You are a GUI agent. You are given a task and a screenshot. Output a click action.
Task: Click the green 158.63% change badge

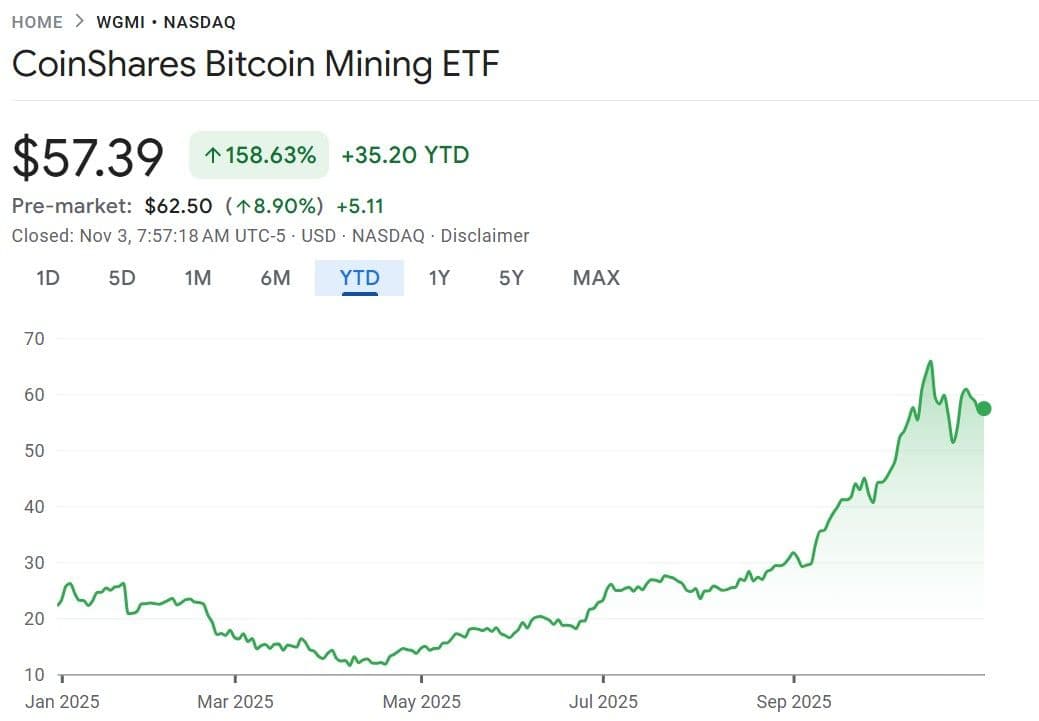(x=259, y=155)
